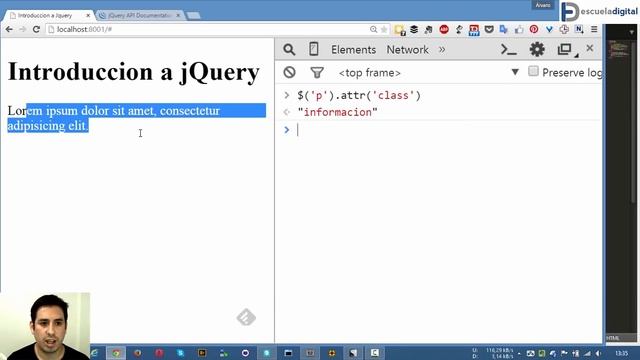Viewport: 640px width, 360px height.
Task: Click the Google Translate extension icon
Action: click(x=504, y=29)
